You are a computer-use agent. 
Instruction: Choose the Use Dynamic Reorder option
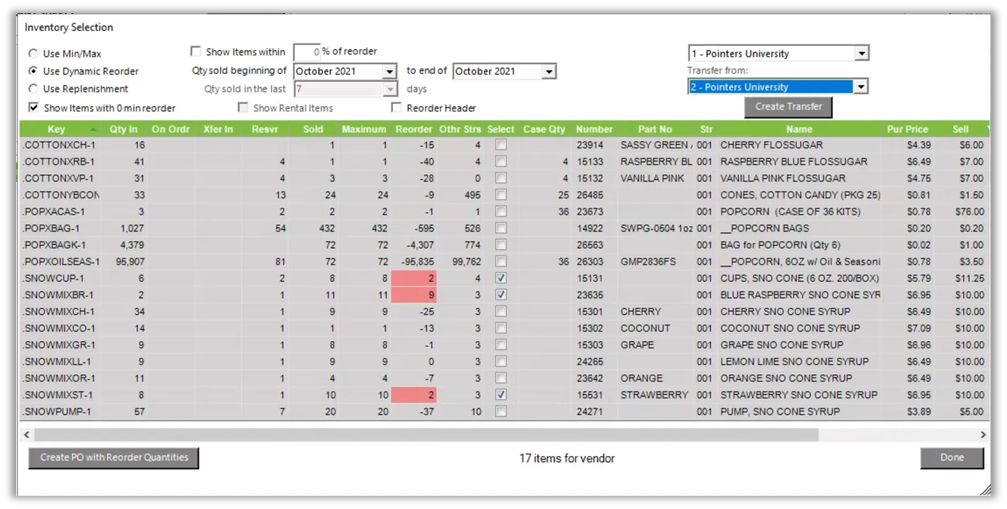(x=34, y=72)
